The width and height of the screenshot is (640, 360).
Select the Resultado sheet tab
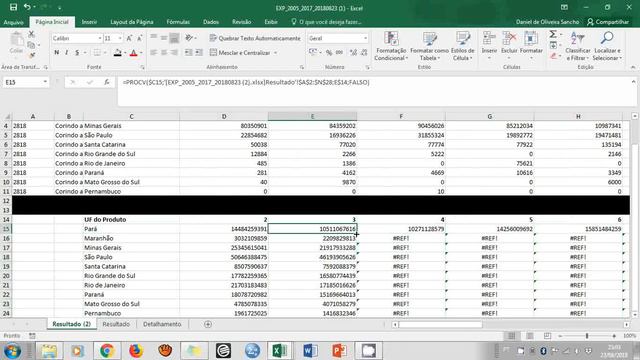point(116,324)
